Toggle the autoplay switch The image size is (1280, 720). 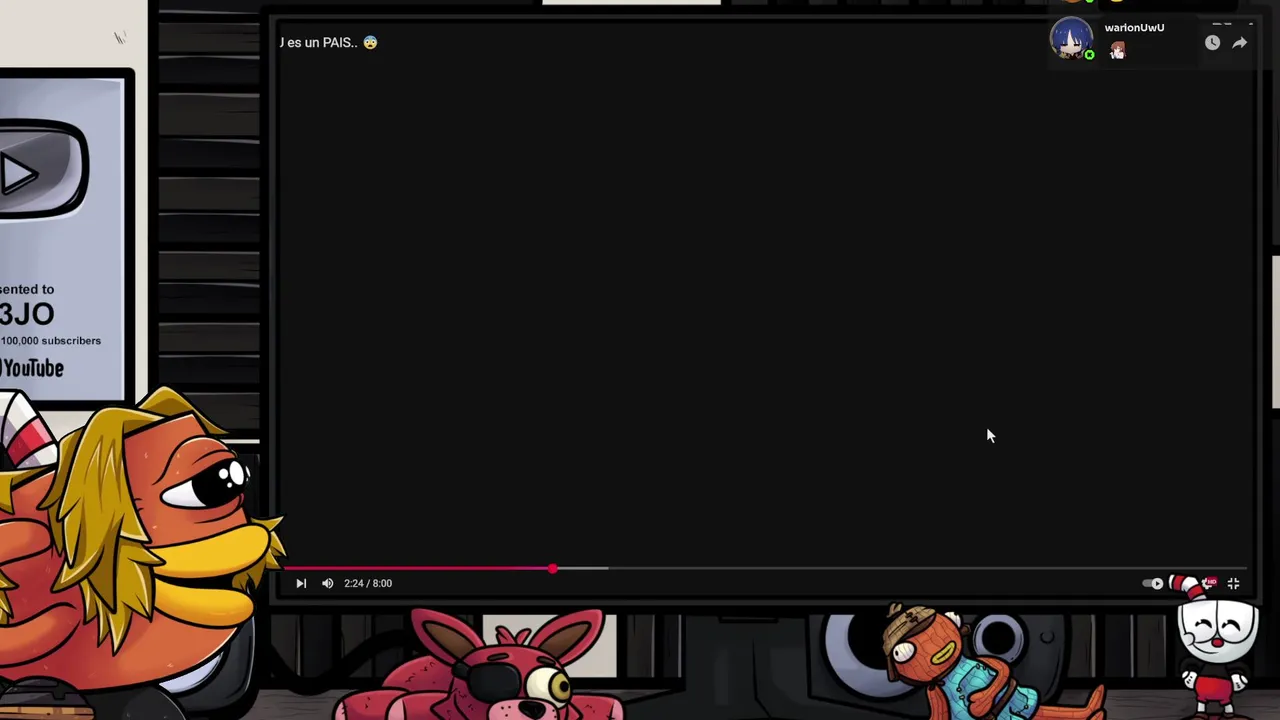pyautogui.click(x=1153, y=583)
